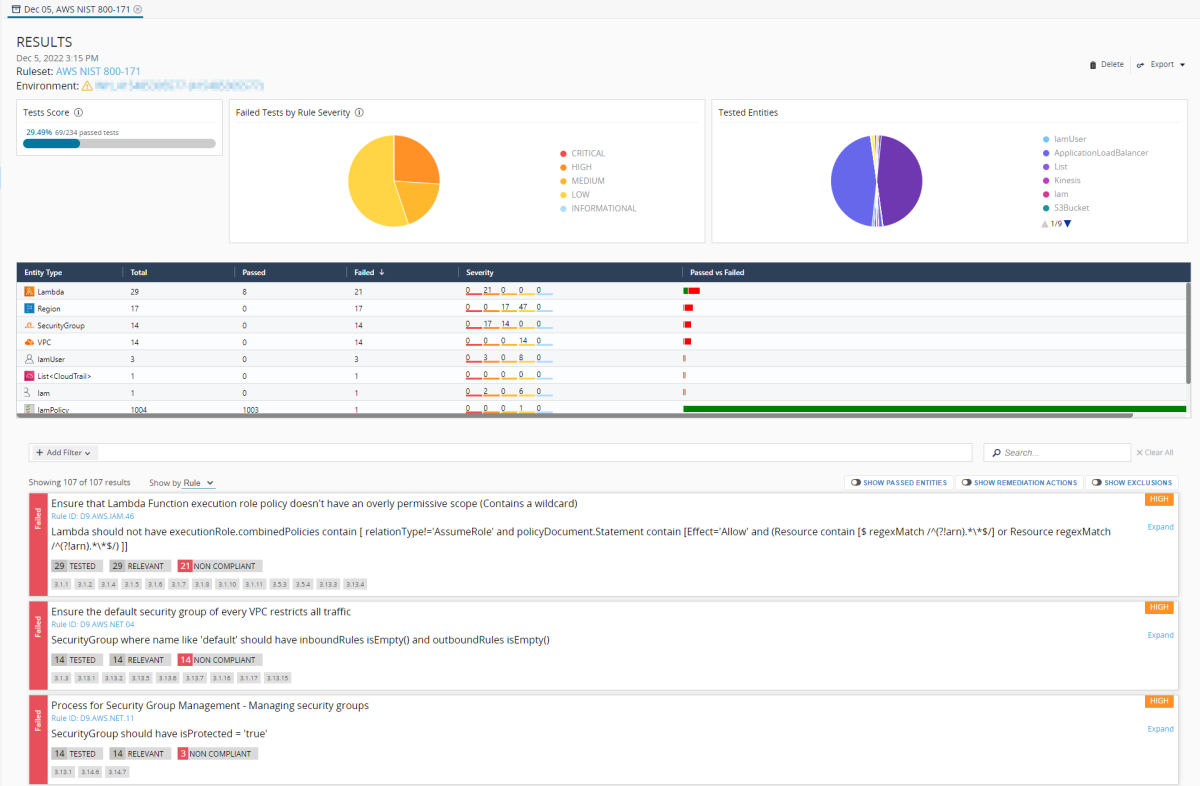This screenshot has height=786, width=1200.
Task: Click the HIGH severity legend swatch
Action: pyautogui.click(x=564, y=167)
